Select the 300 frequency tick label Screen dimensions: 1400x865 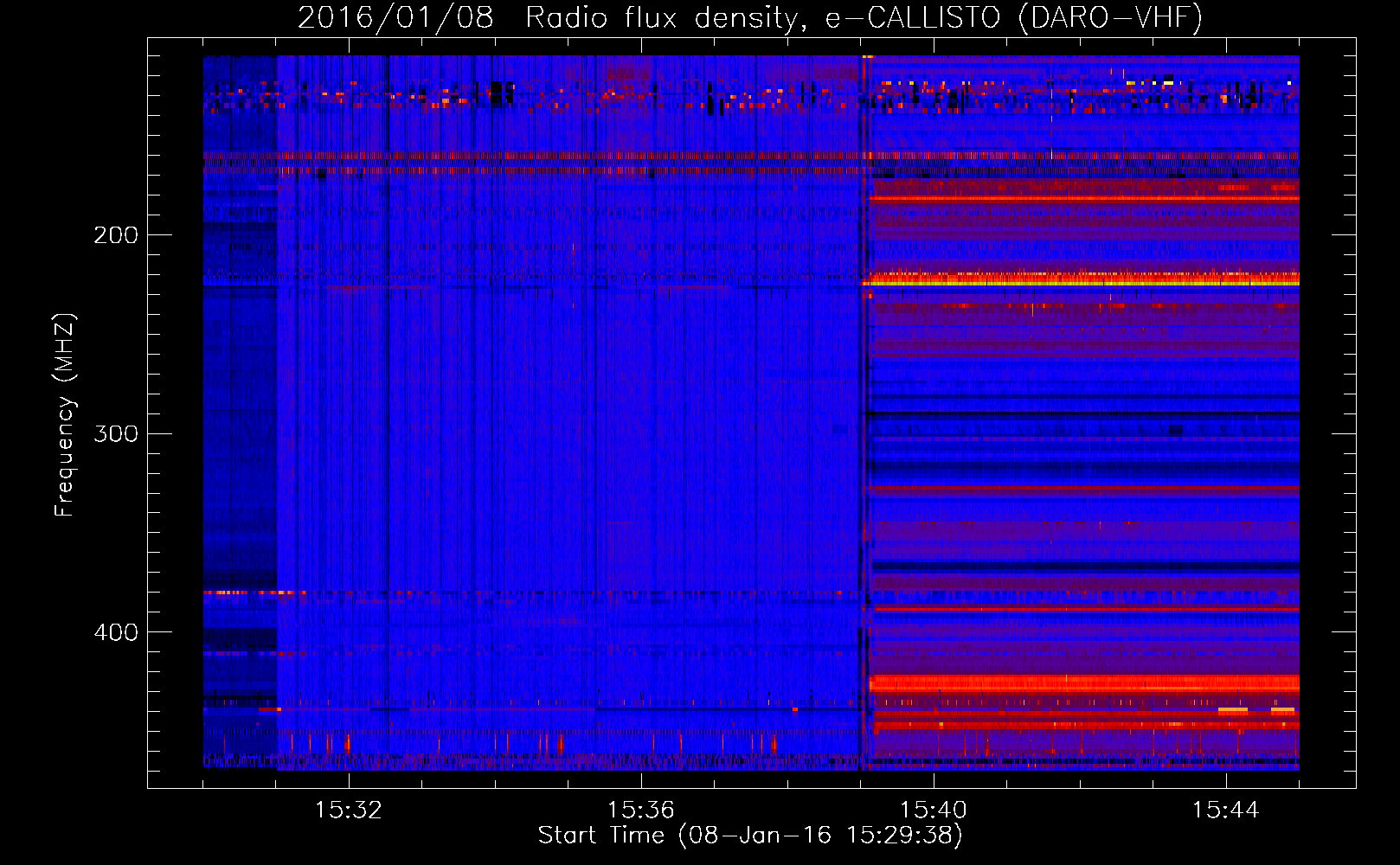point(116,433)
